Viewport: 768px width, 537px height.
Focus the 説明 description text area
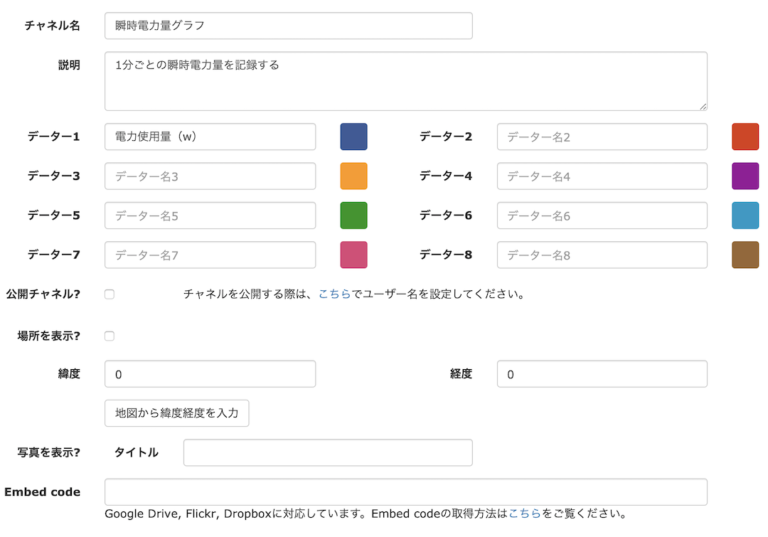pyautogui.click(x=405, y=81)
